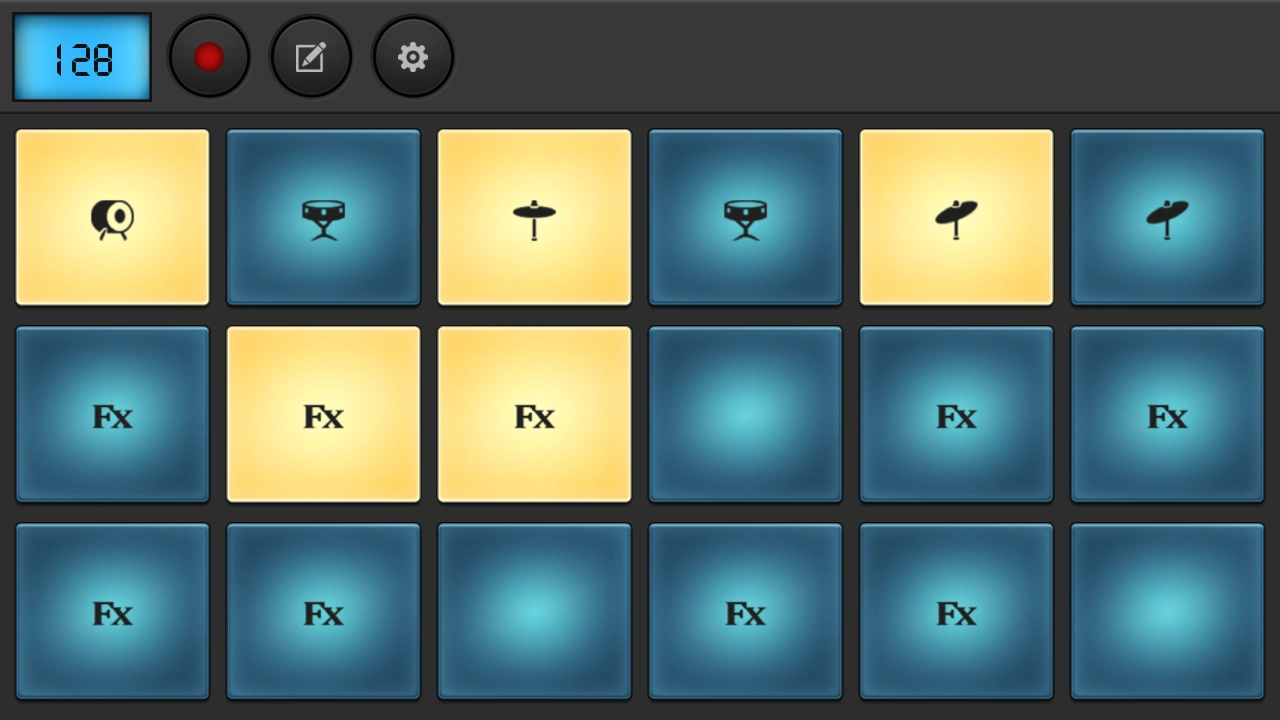Hit the blue crash cymbal pad
This screenshot has height=720, width=1280.
click(1167, 217)
